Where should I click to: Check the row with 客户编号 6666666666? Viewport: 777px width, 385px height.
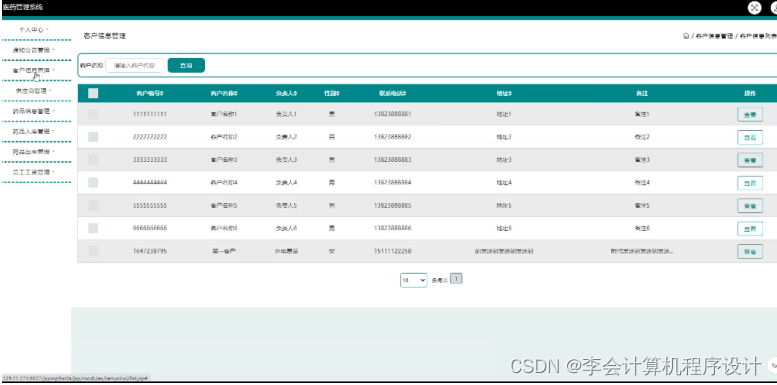pos(93,228)
